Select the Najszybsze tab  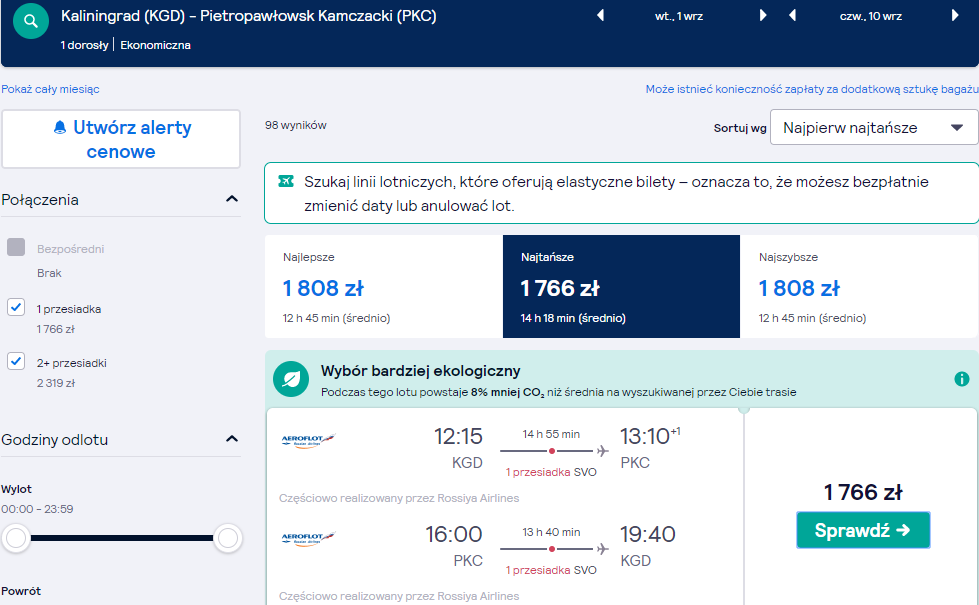[x=859, y=287]
